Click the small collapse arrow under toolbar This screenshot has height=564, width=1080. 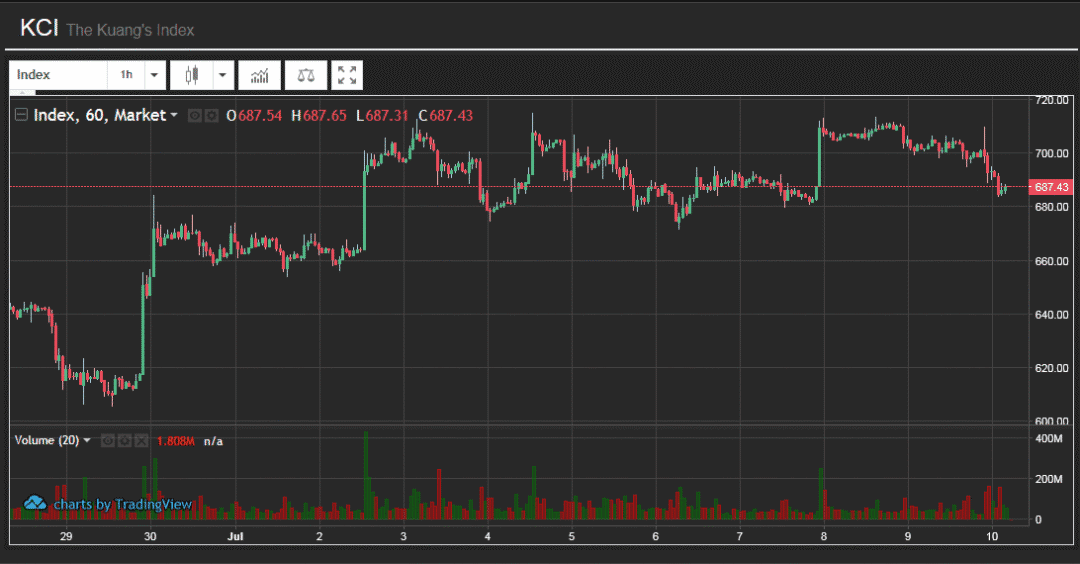[22, 92]
